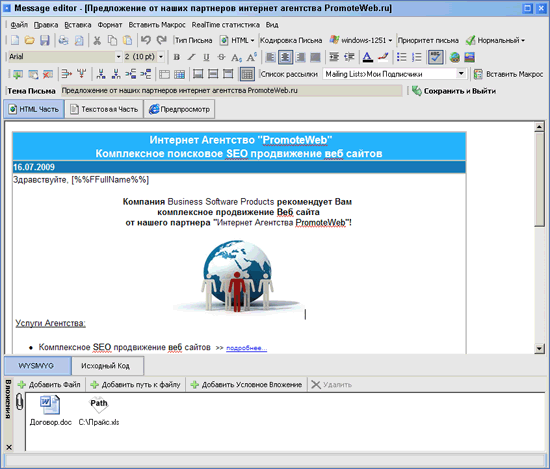Click Добавить путь к файлу button
The image size is (550, 469).
[135, 385]
